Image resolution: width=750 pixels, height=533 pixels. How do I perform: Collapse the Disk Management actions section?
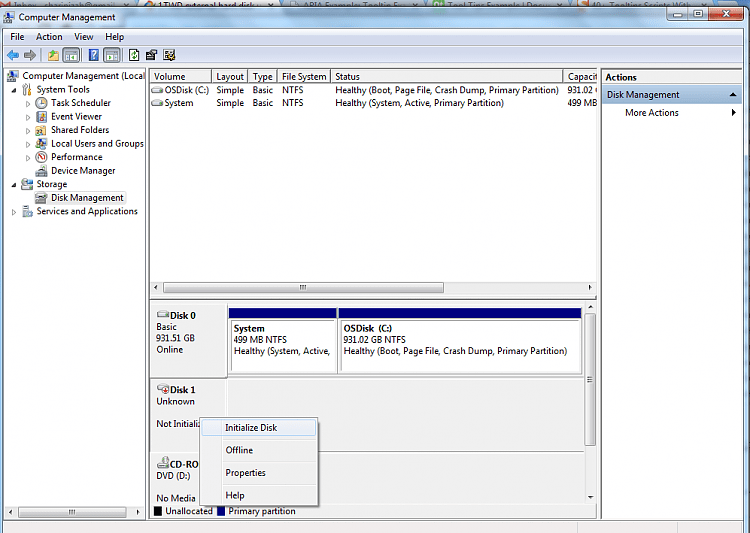click(733, 95)
